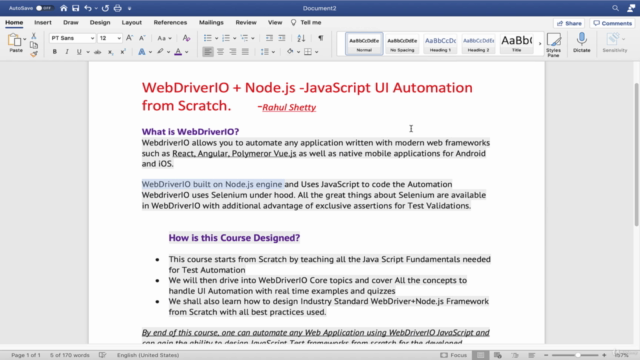This screenshot has height=360, width=640.
Task: Switch to the Draw tab
Action: 71,22
